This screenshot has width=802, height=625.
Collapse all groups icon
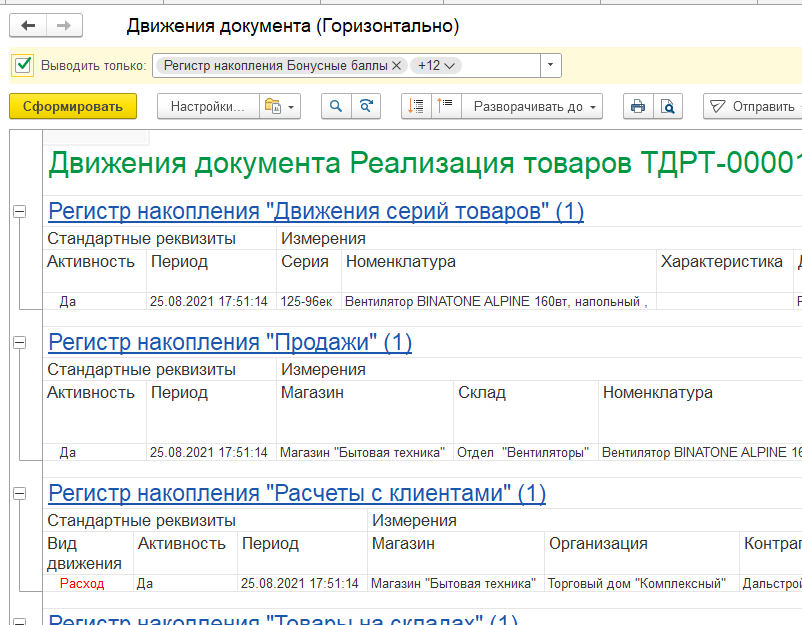(416, 106)
